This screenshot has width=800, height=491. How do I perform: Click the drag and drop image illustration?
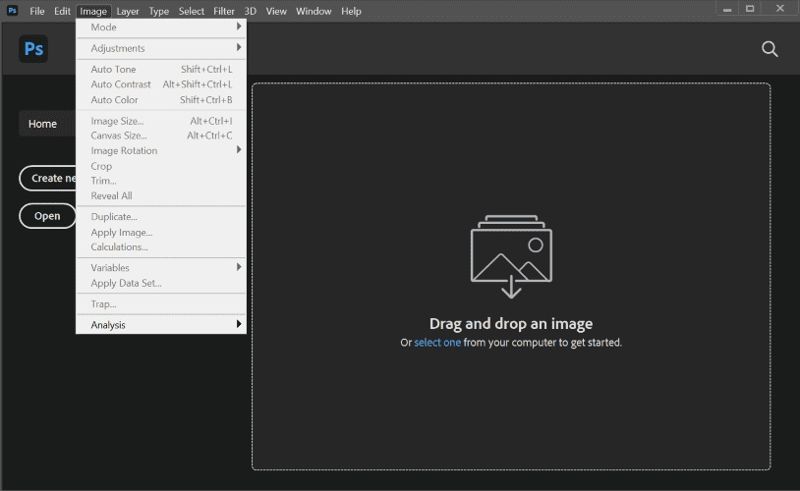(511, 257)
